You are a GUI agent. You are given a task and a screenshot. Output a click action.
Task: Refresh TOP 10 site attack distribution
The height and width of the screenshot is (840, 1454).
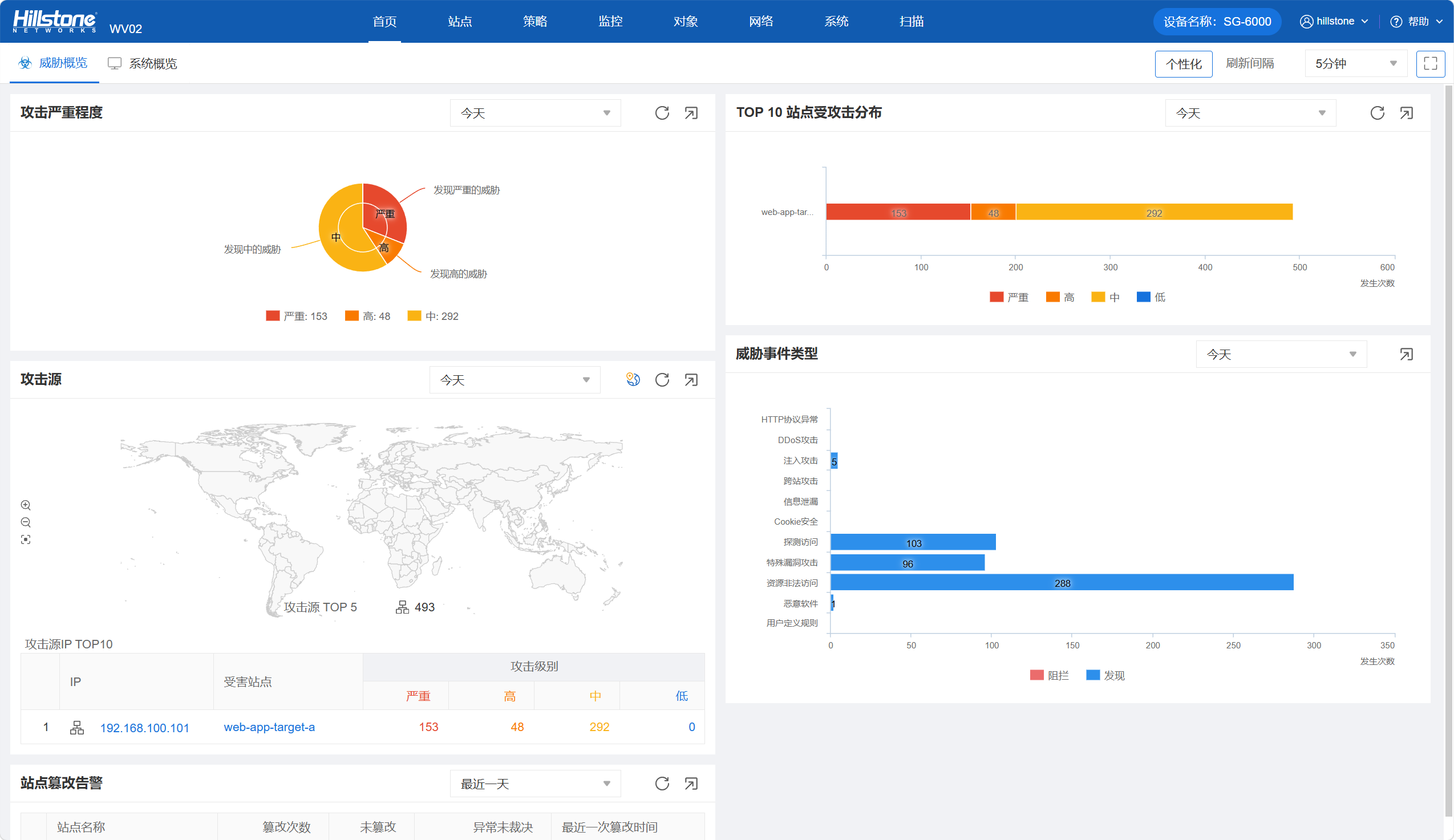pyautogui.click(x=1376, y=113)
